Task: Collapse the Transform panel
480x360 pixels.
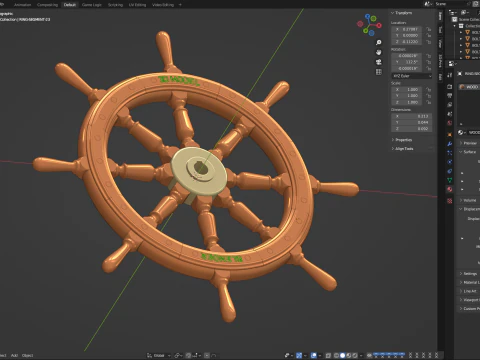Action: (x=401, y=13)
